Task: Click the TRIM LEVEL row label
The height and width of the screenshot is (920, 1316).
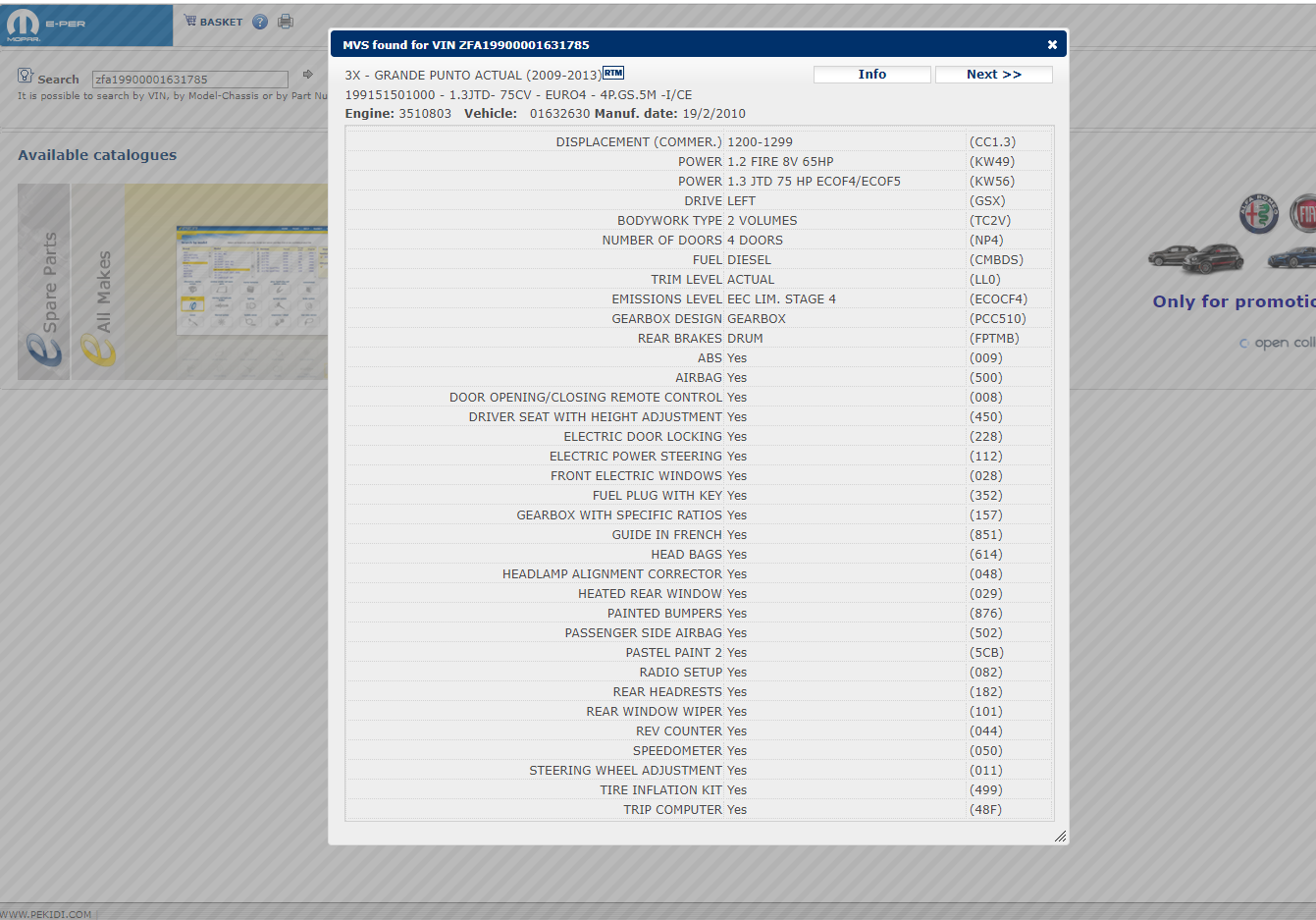Action: pyautogui.click(x=686, y=280)
